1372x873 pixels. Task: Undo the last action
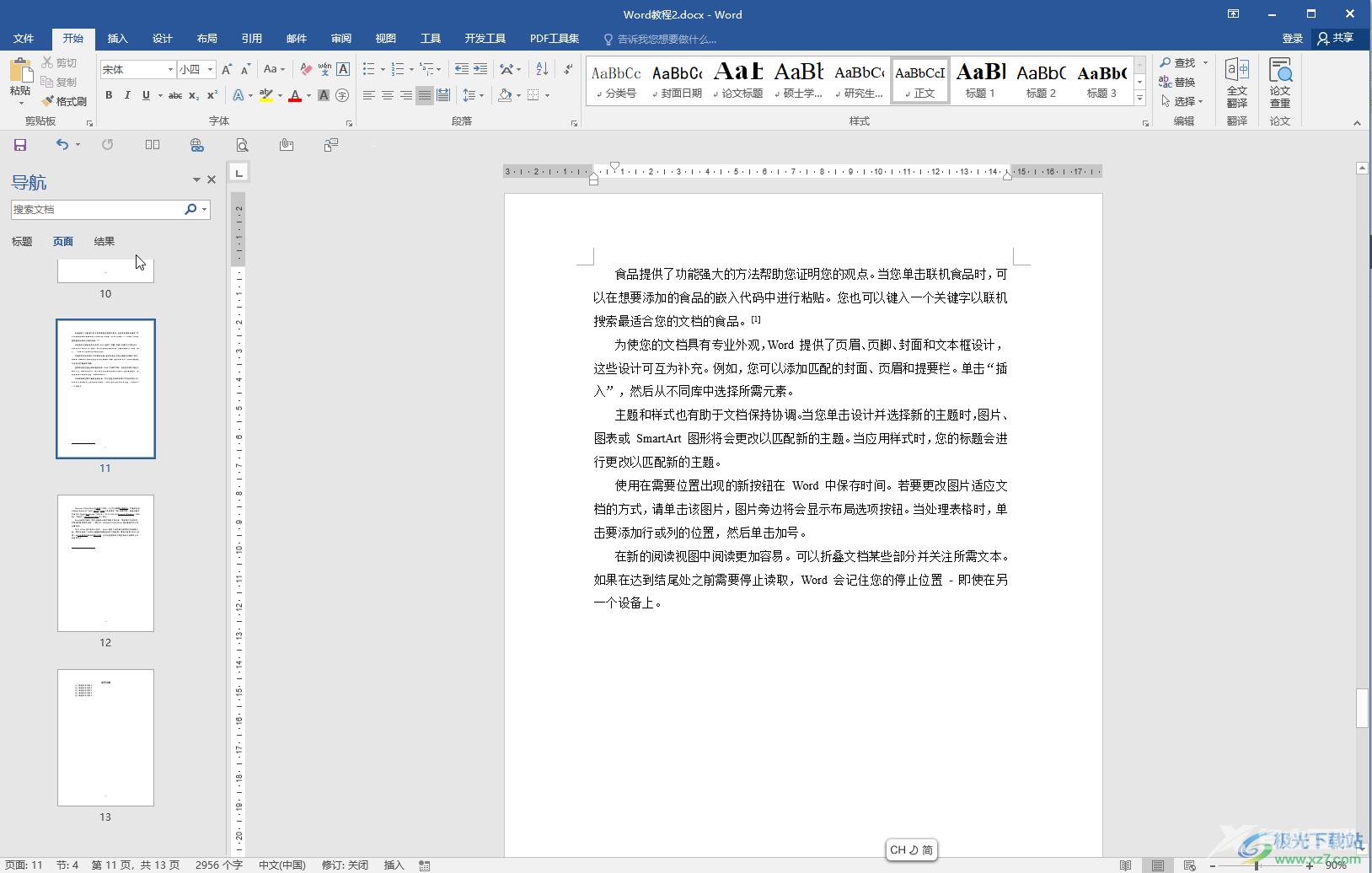[62, 145]
